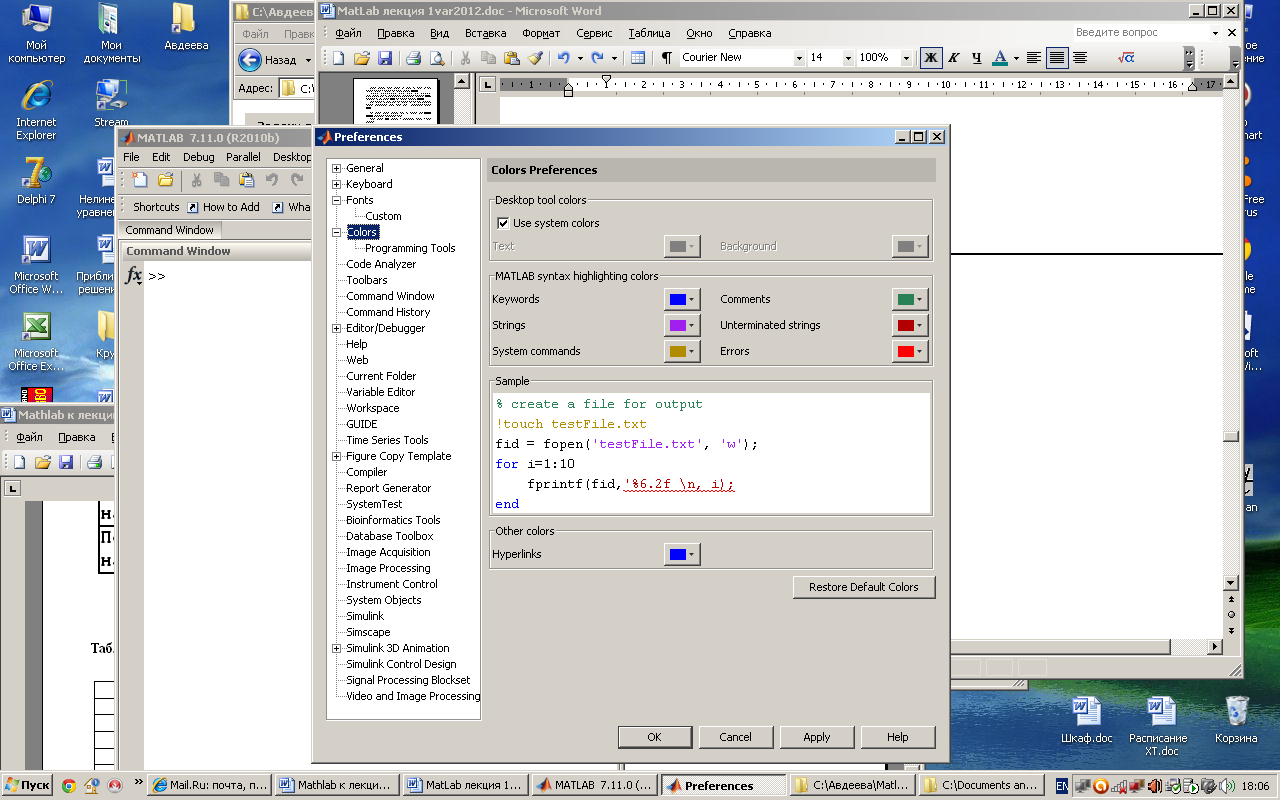Click Save icon in Word 1var2012 toolbar

[x=385, y=58]
